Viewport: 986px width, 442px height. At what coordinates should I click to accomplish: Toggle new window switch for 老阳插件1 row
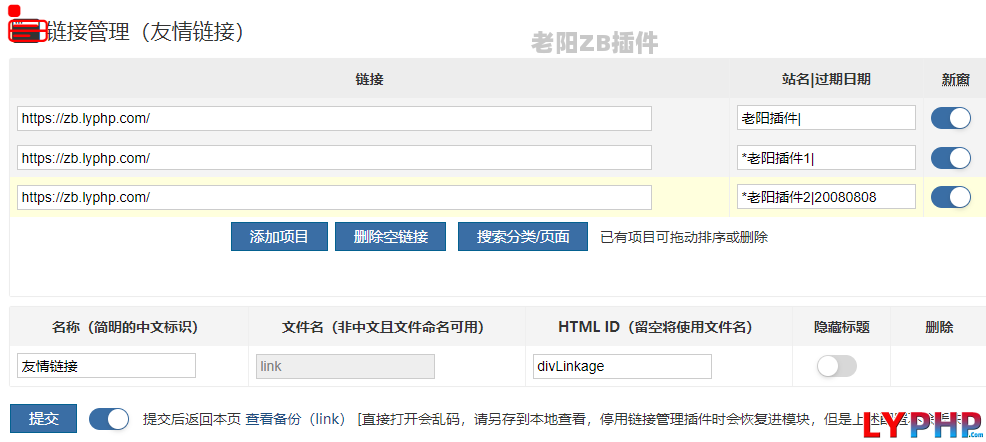pyautogui.click(x=950, y=158)
